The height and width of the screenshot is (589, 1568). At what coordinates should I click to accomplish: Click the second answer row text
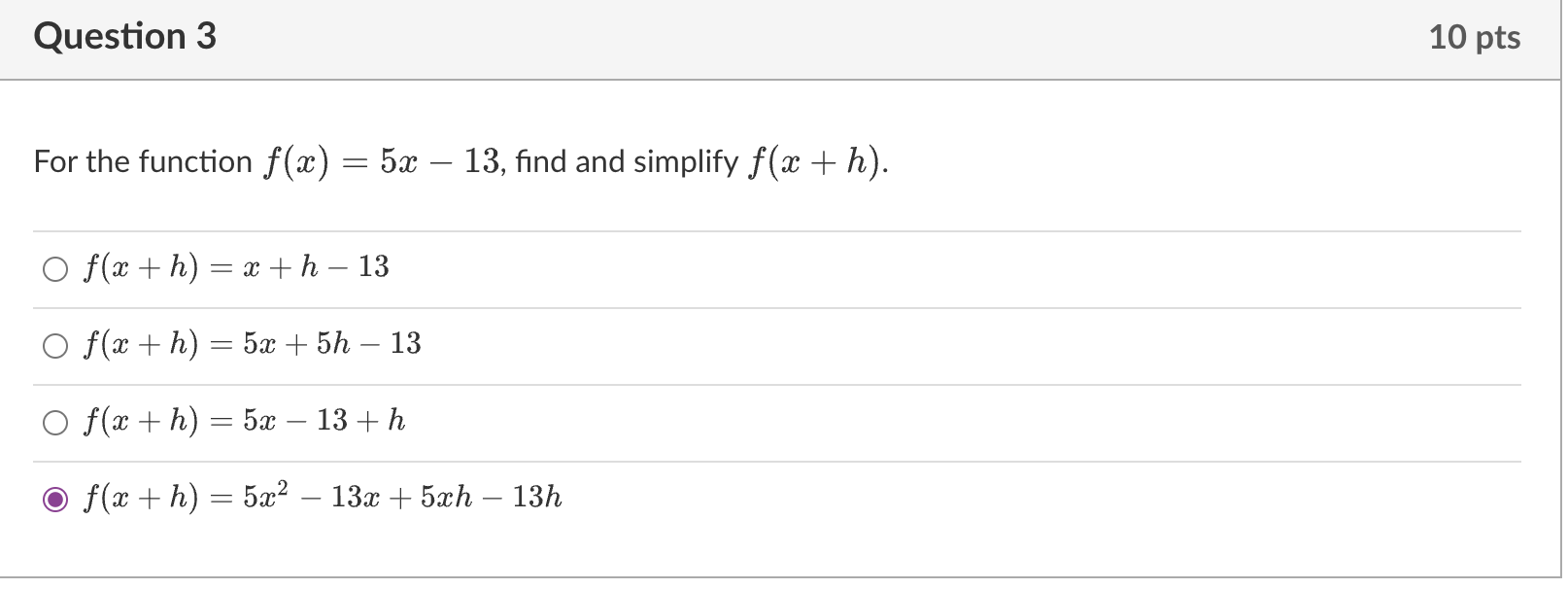tap(250, 344)
